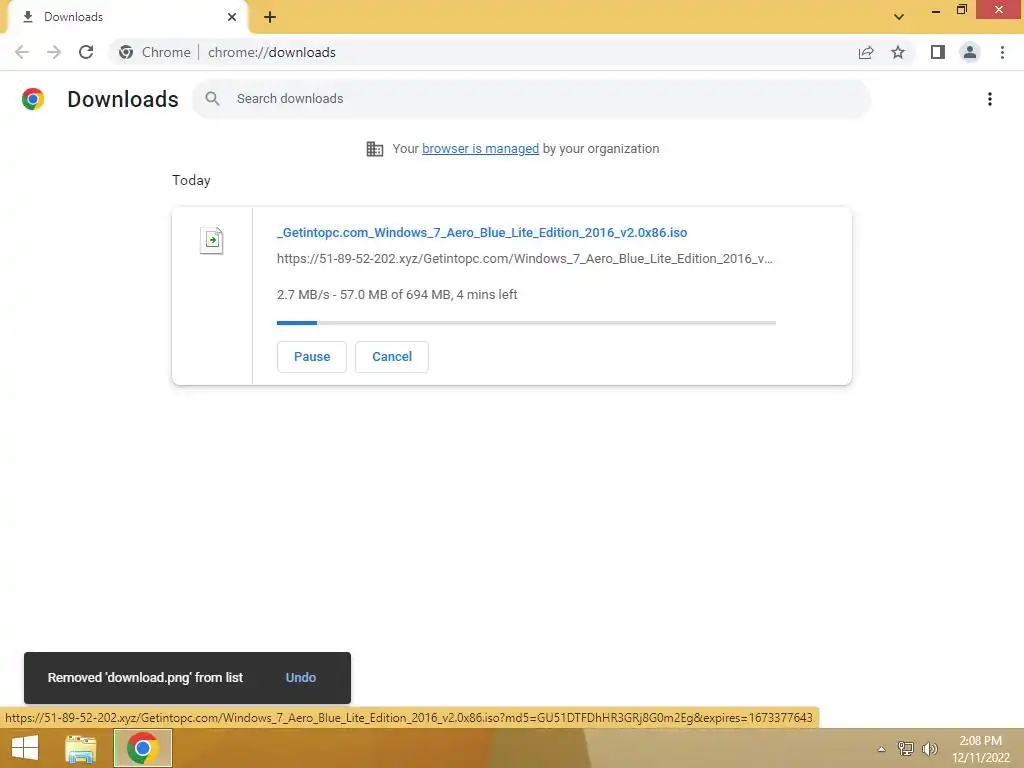Viewport: 1024px width, 768px height.
Task: Click the browser back arrow
Action: point(22,52)
